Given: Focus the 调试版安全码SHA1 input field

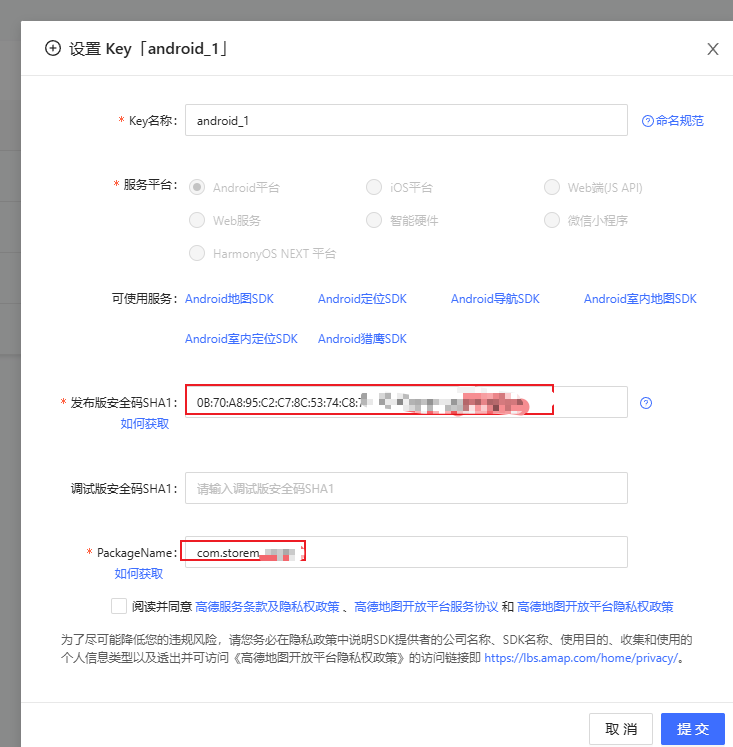Looking at the screenshot, I should [x=406, y=488].
